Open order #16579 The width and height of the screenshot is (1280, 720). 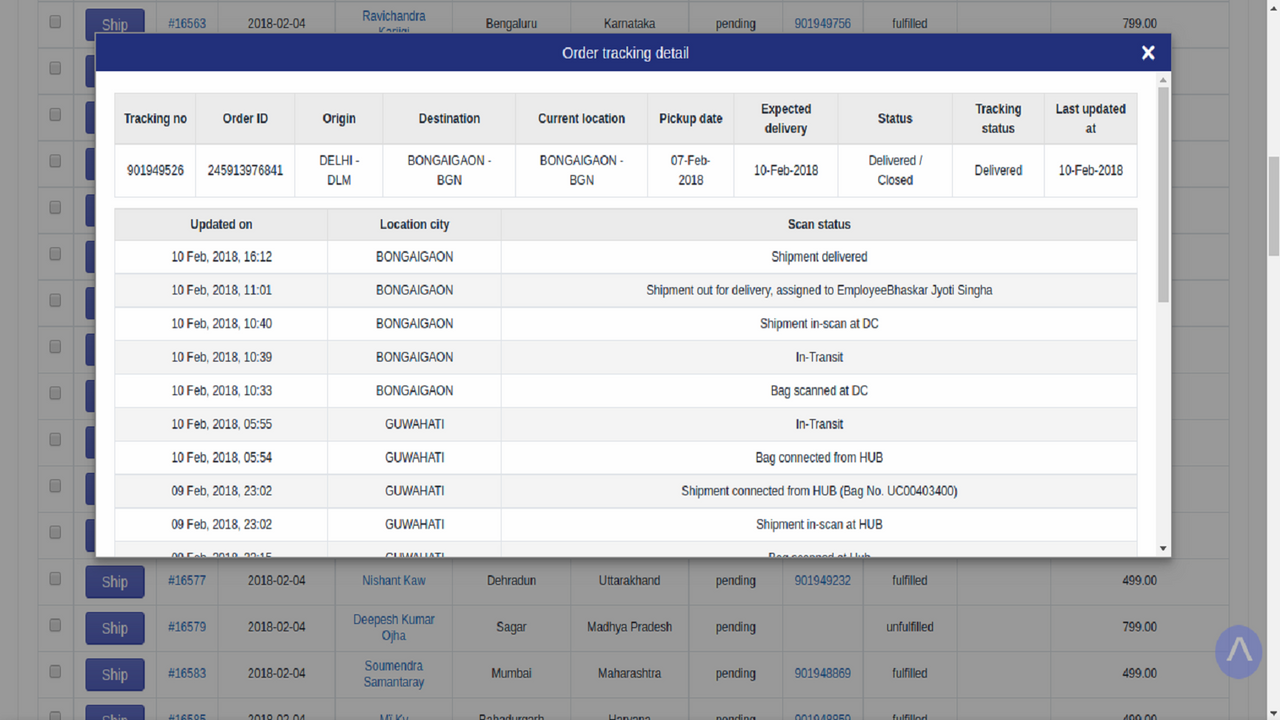point(187,627)
